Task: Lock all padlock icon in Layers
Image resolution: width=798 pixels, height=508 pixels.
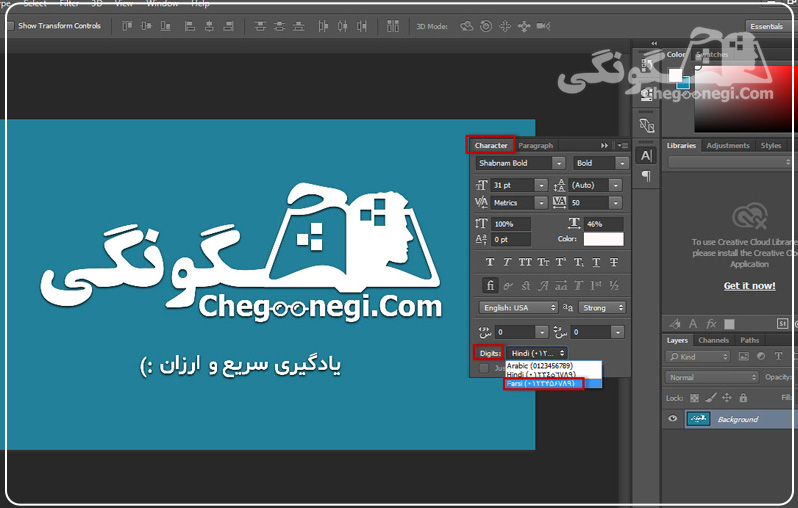Action: click(x=743, y=398)
